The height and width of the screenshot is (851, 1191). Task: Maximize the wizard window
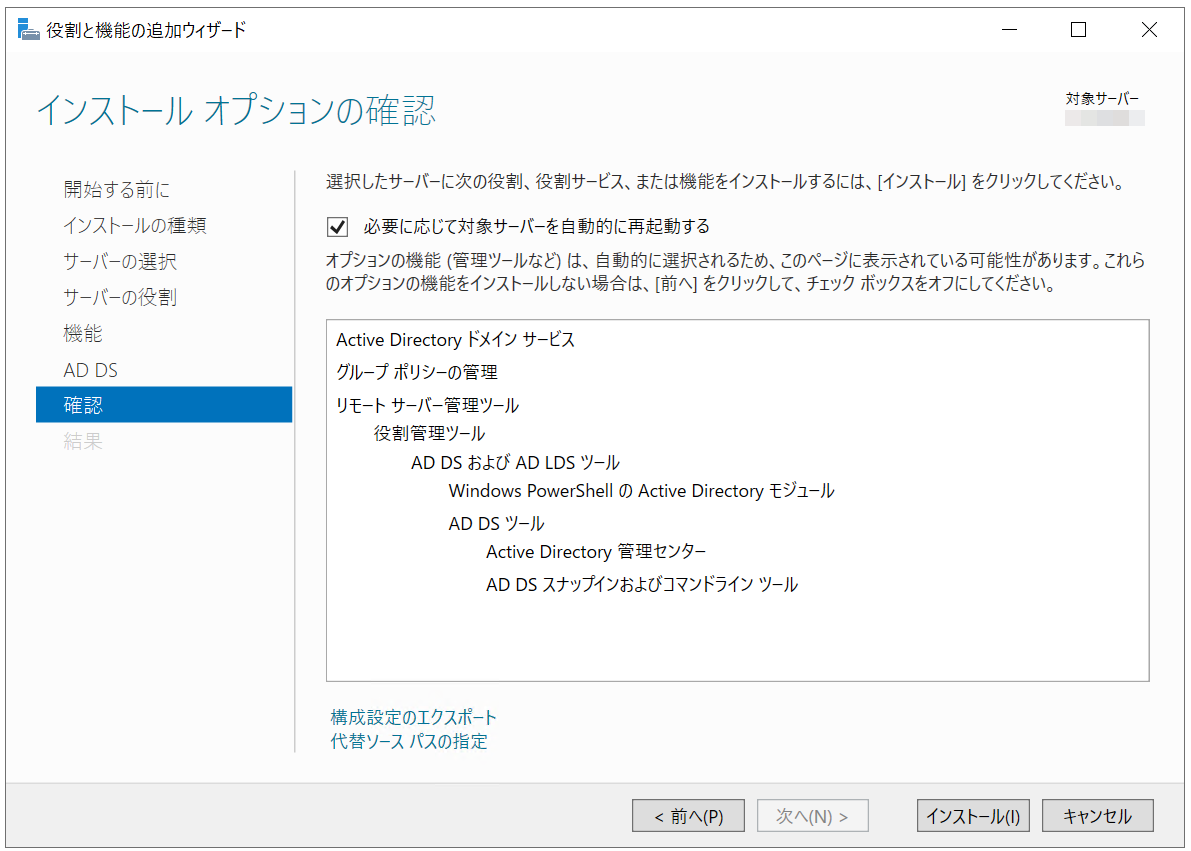click(x=1078, y=30)
